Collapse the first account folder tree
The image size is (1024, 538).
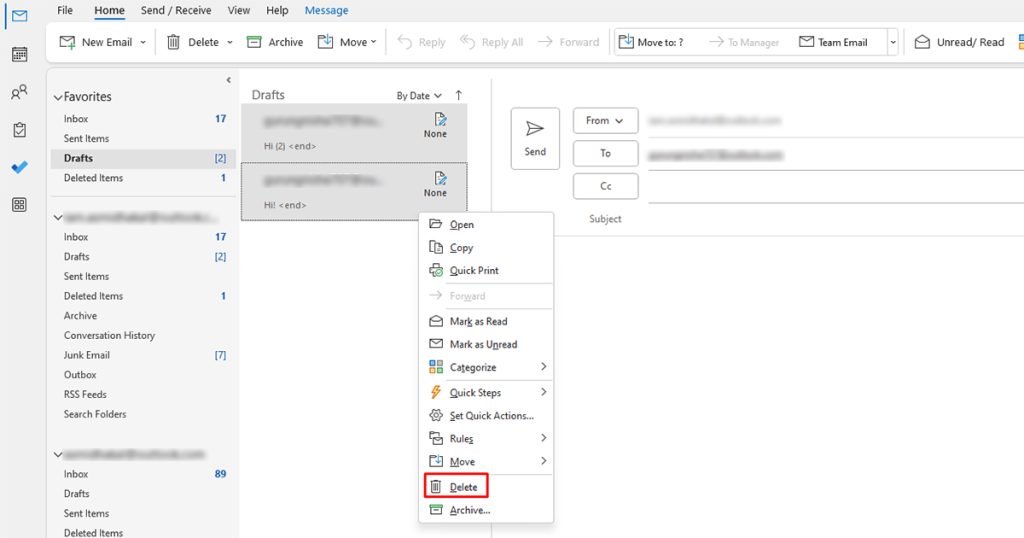58,217
